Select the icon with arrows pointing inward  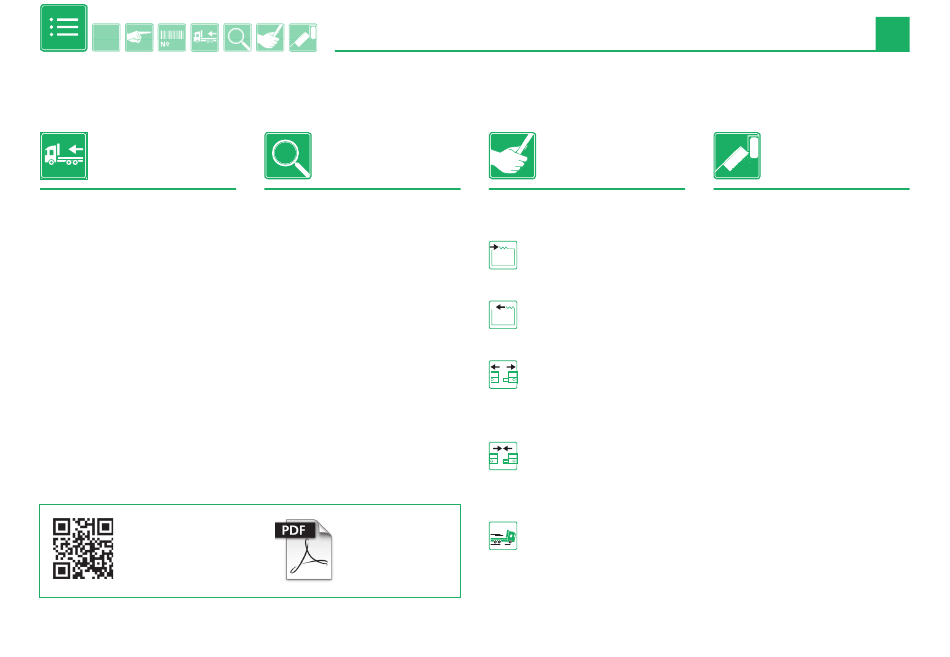[503, 456]
